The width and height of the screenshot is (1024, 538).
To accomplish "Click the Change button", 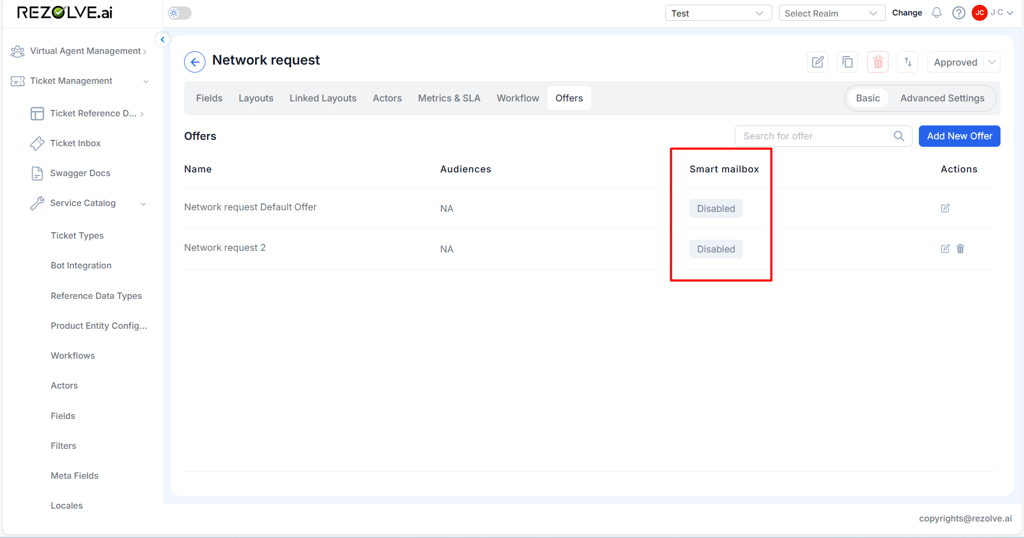I will point(907,12).
